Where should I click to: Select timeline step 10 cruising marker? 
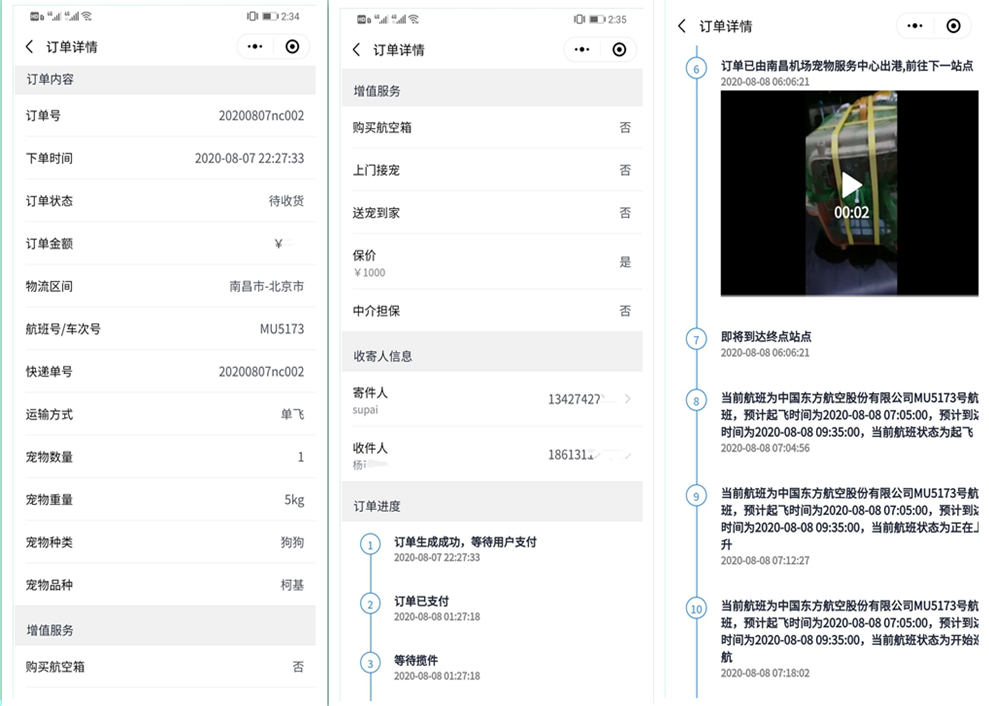coord(697,608)
